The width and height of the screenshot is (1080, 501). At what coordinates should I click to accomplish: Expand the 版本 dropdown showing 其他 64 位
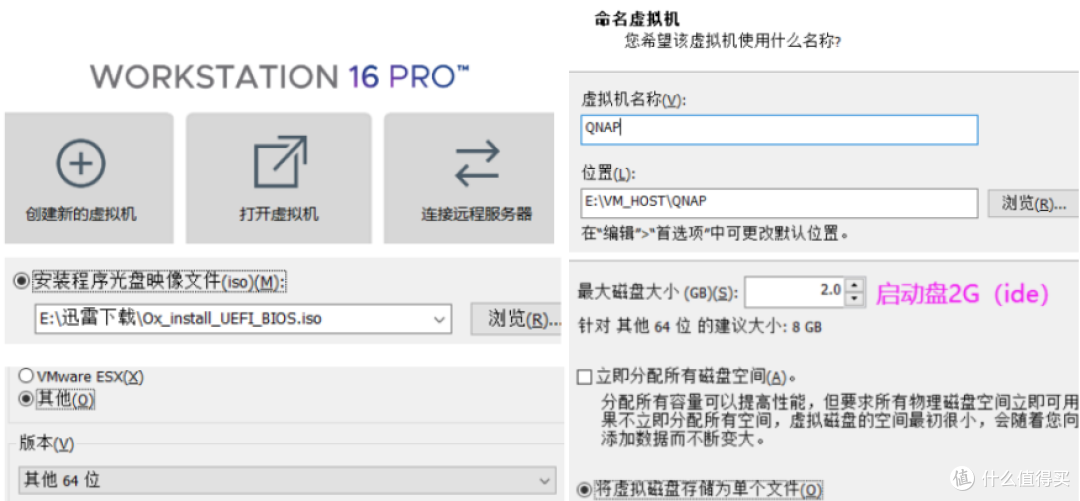287,480
